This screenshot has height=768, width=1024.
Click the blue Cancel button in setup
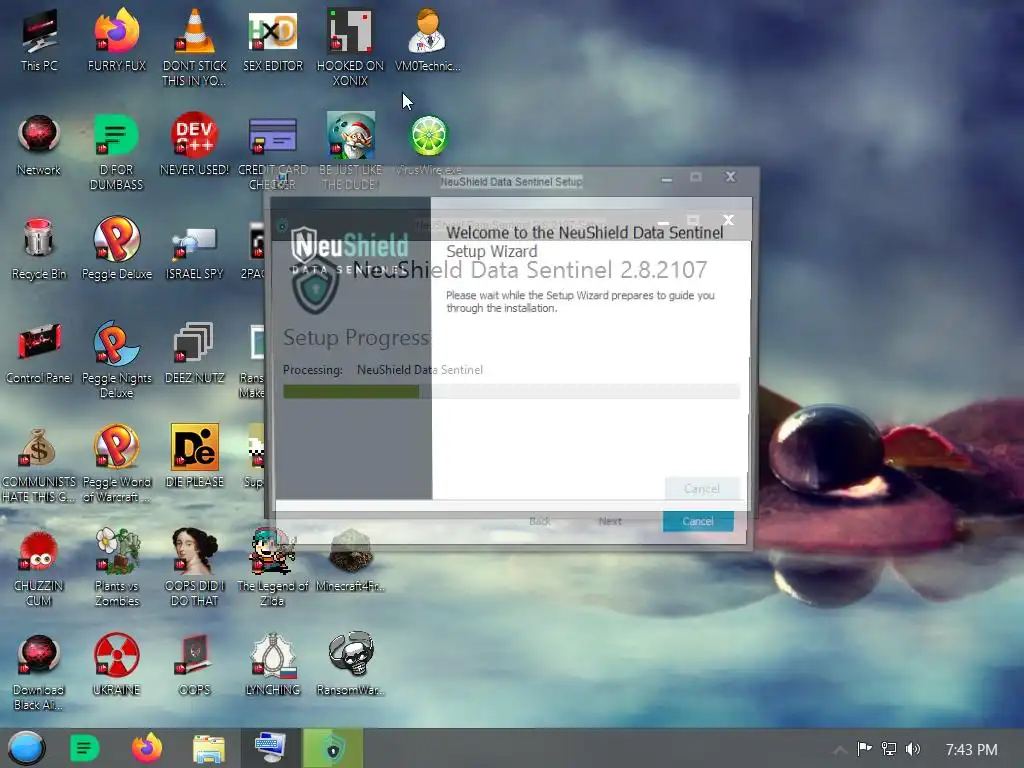(x=698, y=521)
